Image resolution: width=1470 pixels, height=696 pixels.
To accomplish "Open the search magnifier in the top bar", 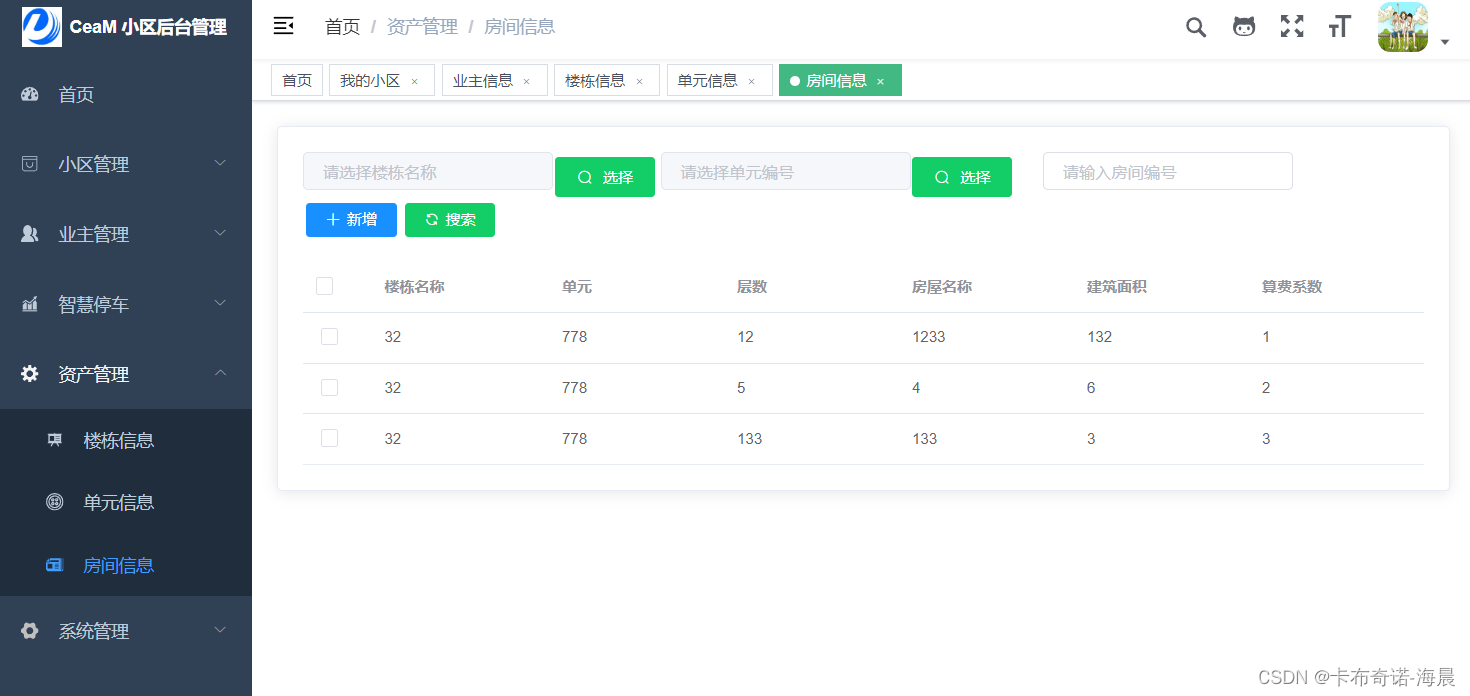I will 1195,27.
